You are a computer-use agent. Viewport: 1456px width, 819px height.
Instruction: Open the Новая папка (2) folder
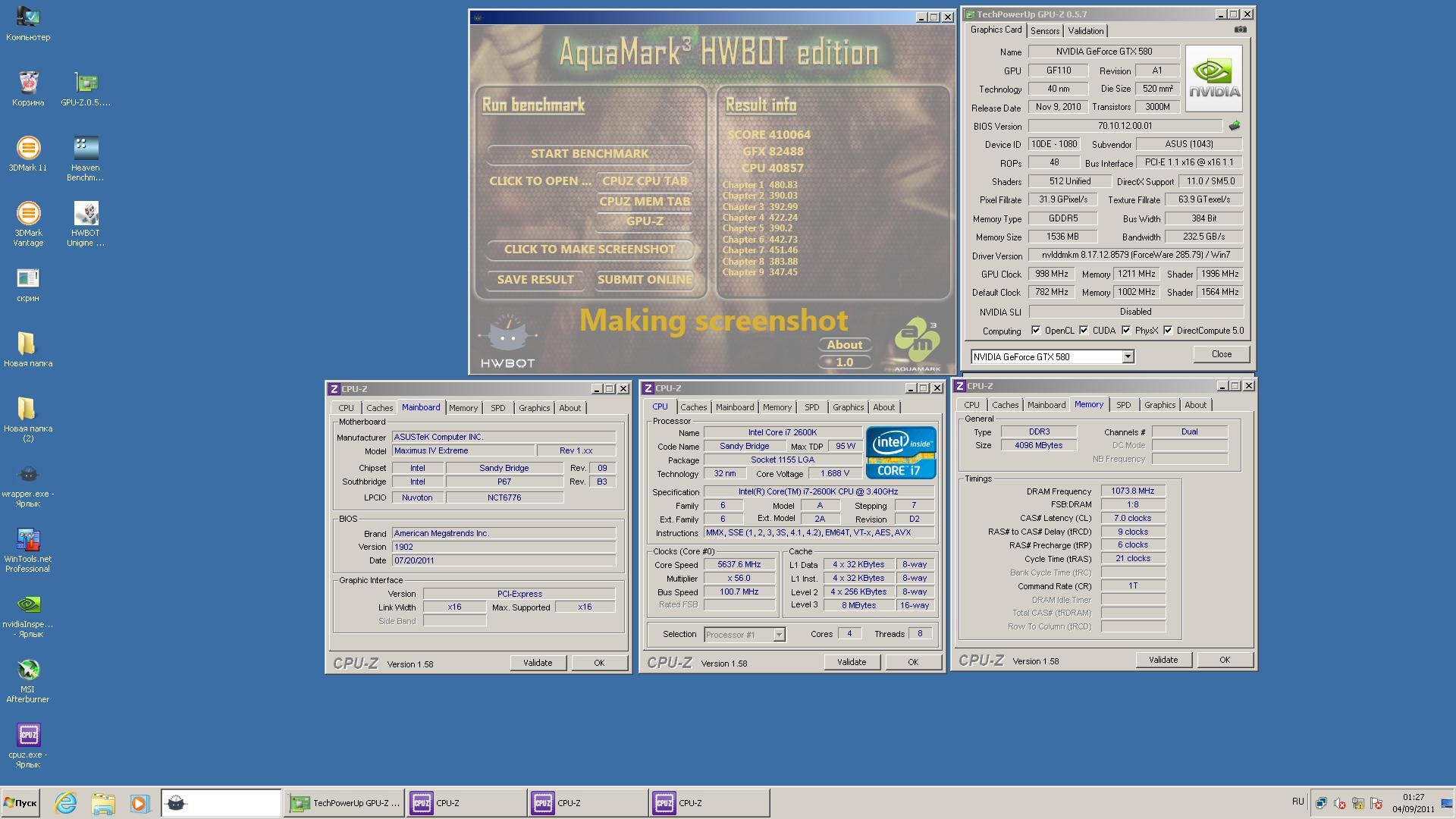[x=28, y=419]
